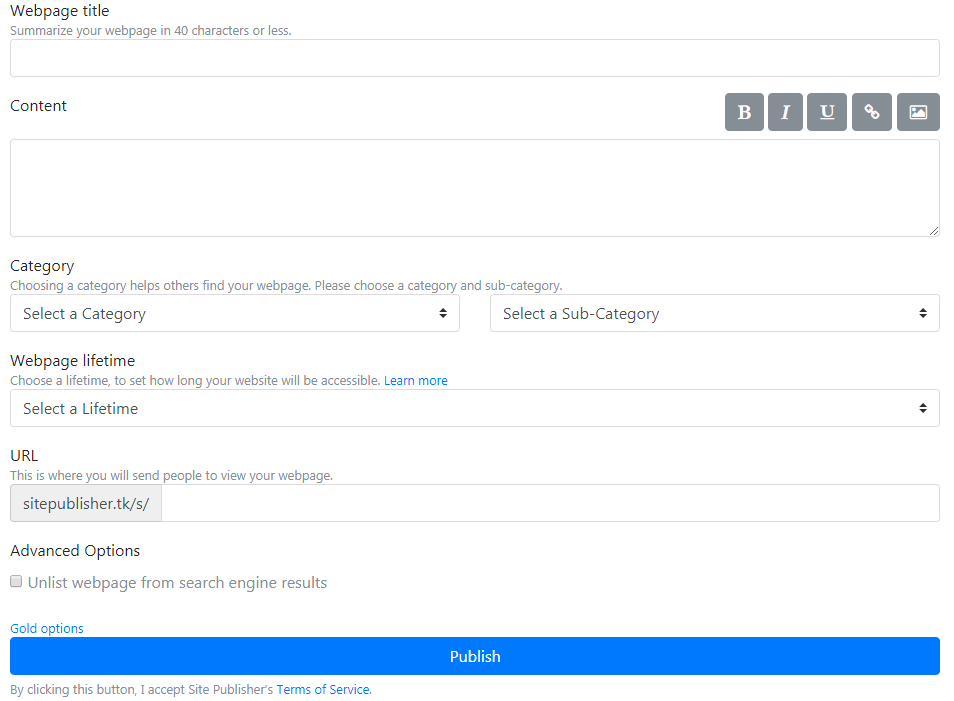Focus the Webpage title input field
The height and width of the screenshot is (701, 954).
[474, 58]
